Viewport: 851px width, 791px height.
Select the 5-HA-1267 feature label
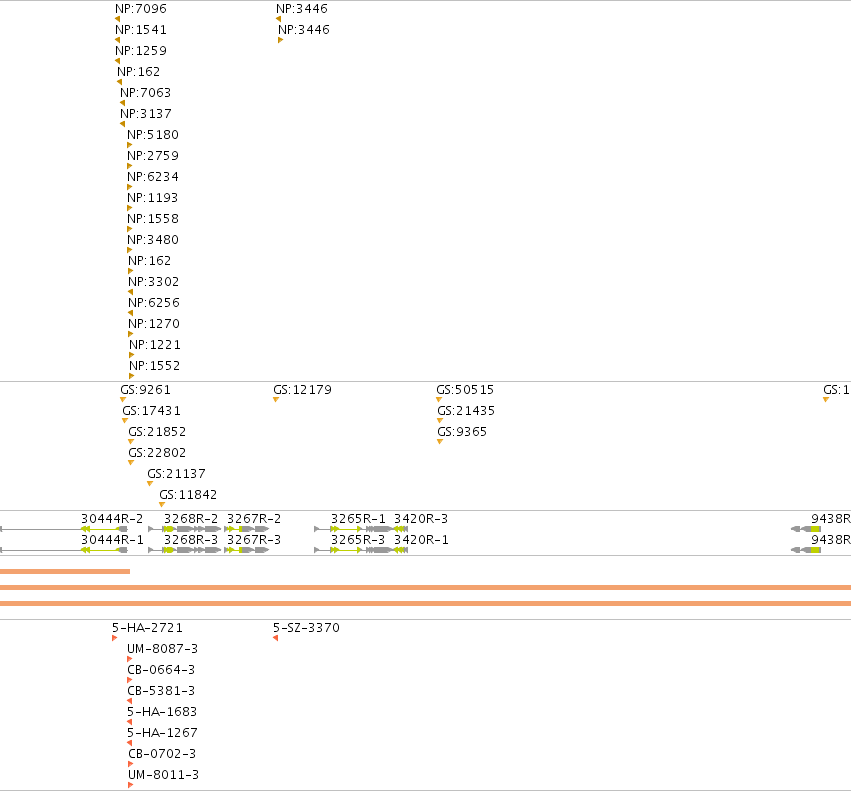click(162, 733)
